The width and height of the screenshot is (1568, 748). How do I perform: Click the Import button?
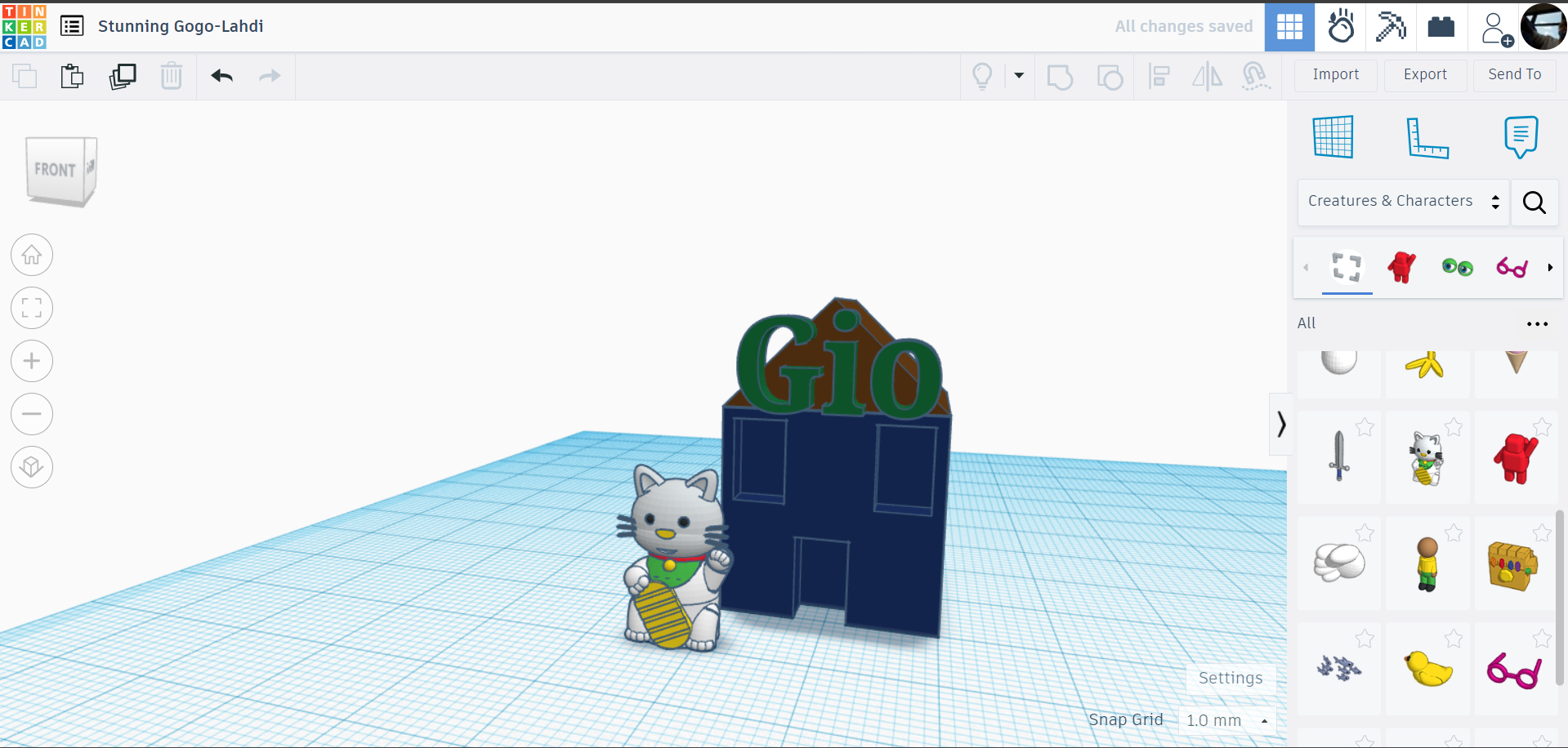pos(1336,75)
